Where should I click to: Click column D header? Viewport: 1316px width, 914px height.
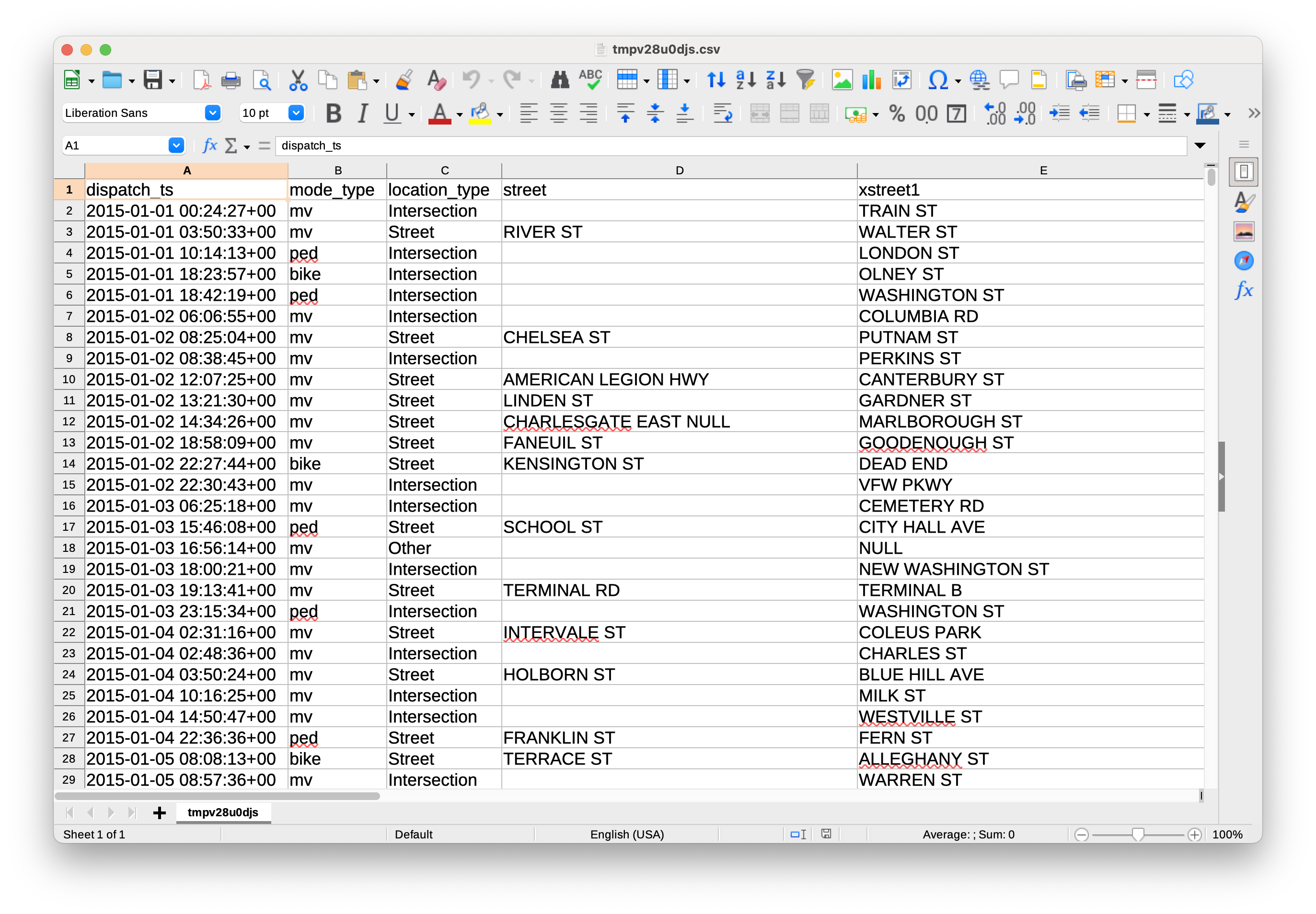tap(679, 171)
